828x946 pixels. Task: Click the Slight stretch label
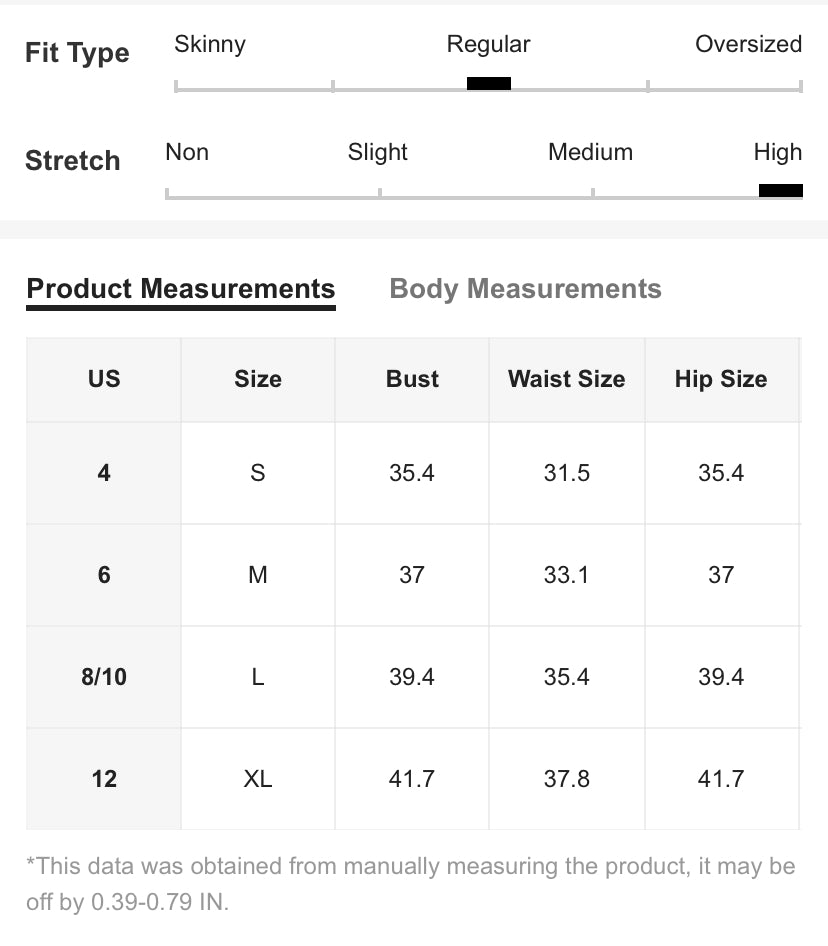point(377,152)
